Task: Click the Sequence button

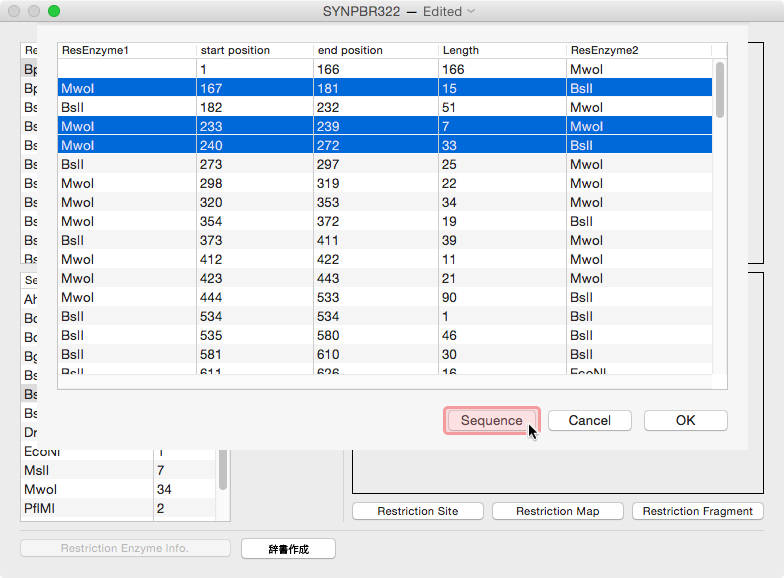Action: (492, 421)
